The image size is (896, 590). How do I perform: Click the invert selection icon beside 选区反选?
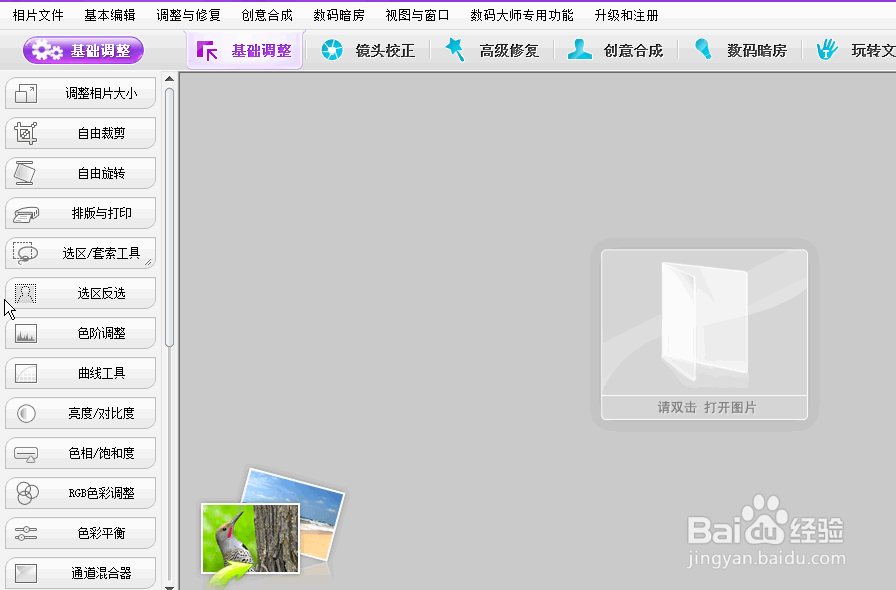pyautogui.click(x=25, y=293)
